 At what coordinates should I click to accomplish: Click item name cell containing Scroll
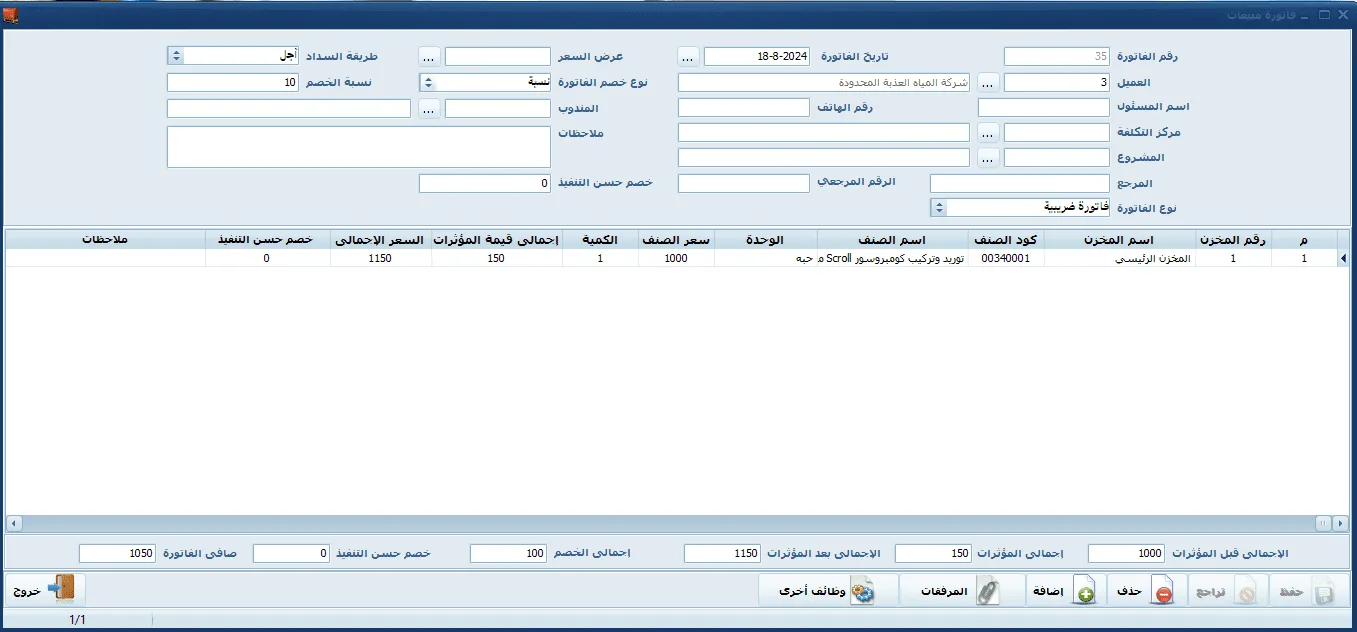point(893,259)
